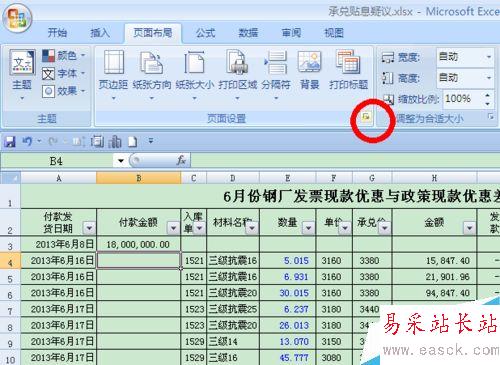
Task: Select the 页面布局 tab
Action: point(153,33)
